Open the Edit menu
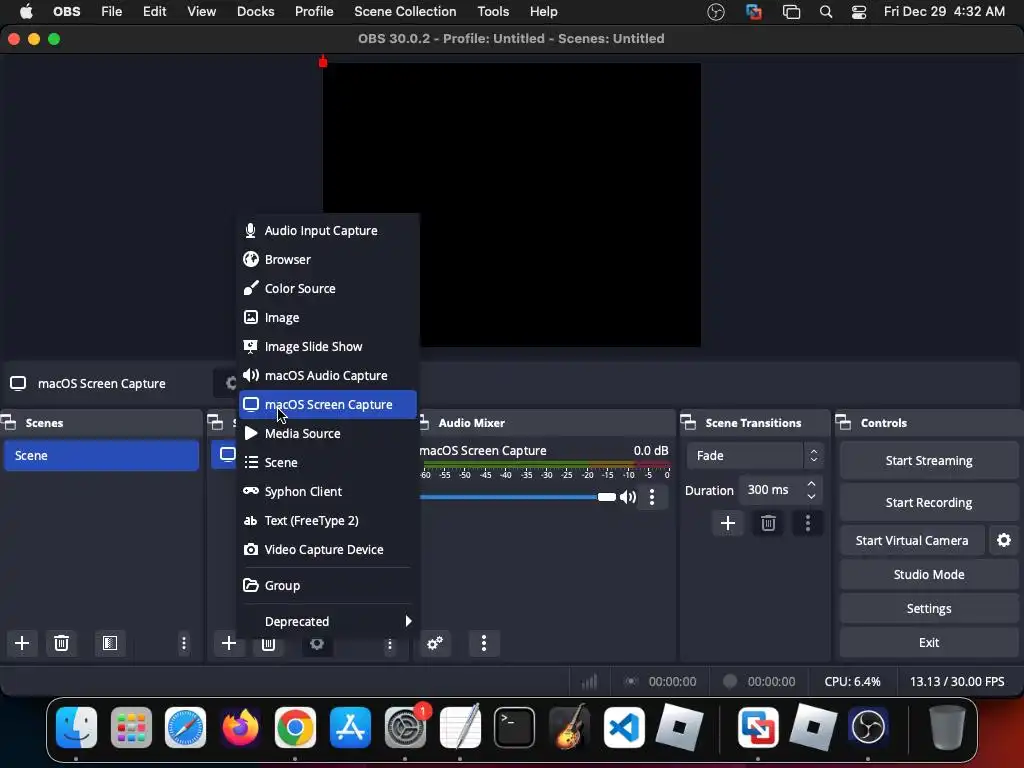This screenshot has width=1024, height=768. pos(154,12)
